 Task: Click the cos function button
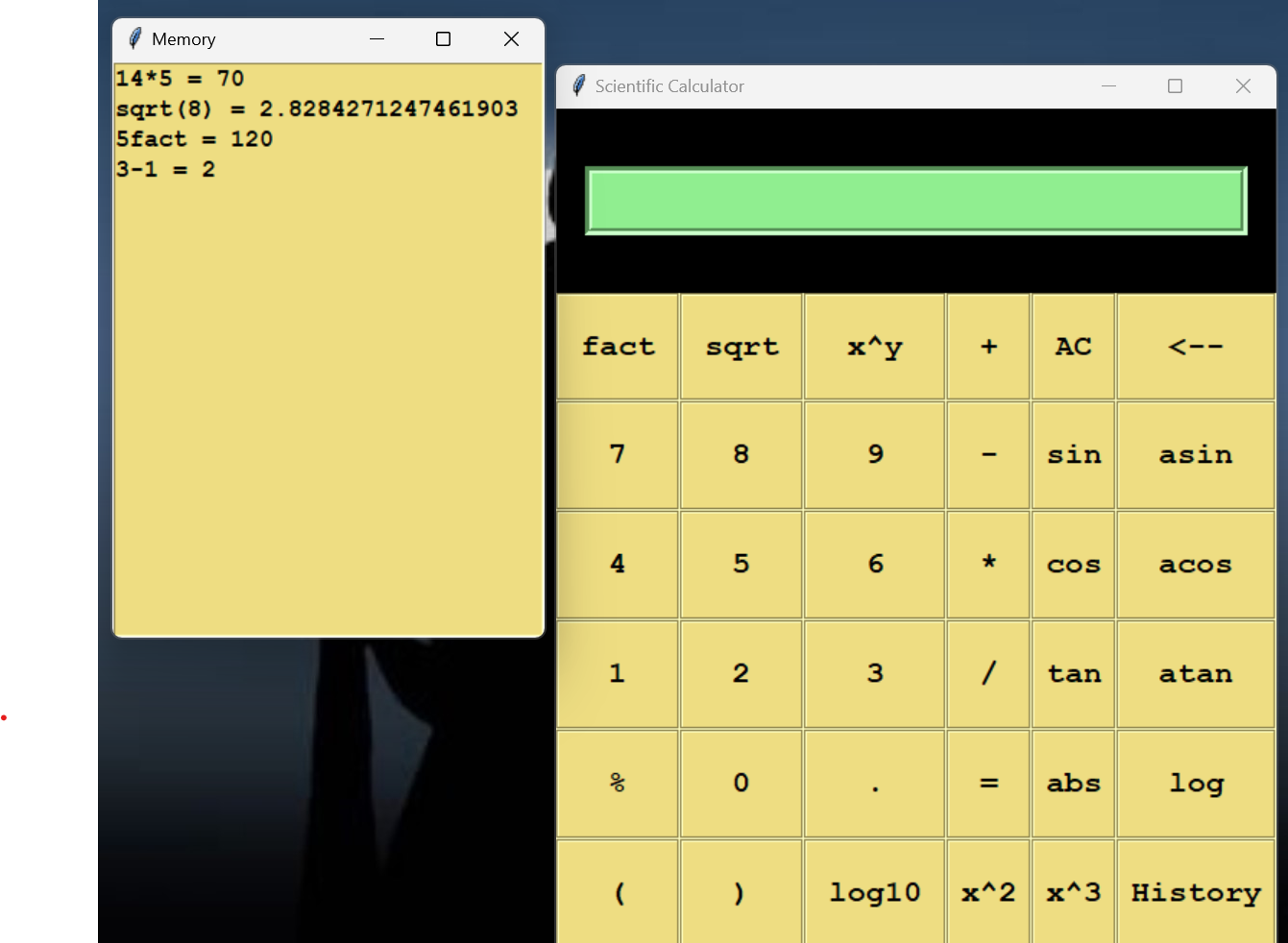click(x=1073, y=565)
